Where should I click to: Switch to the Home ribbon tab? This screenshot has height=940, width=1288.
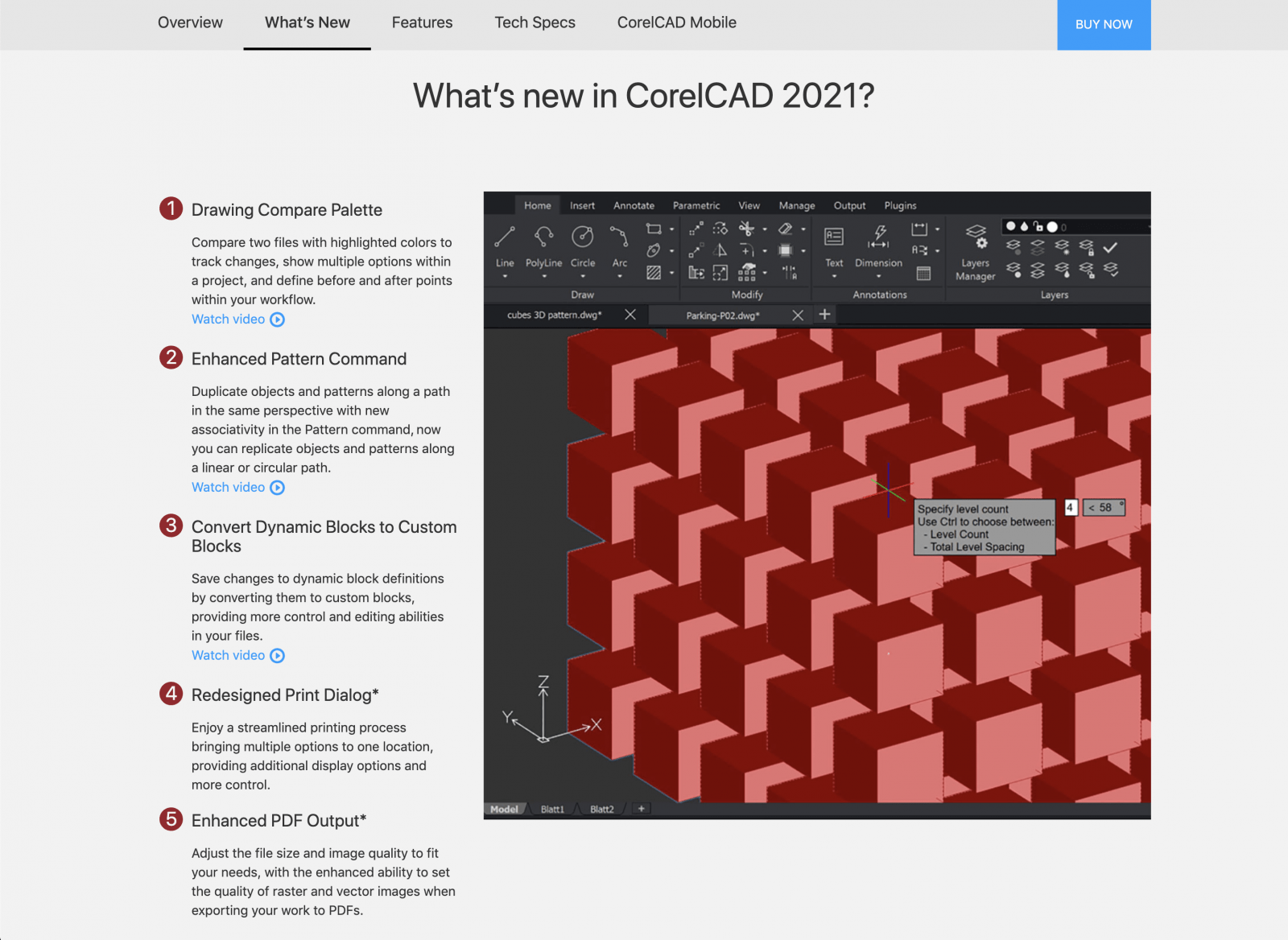538,206
